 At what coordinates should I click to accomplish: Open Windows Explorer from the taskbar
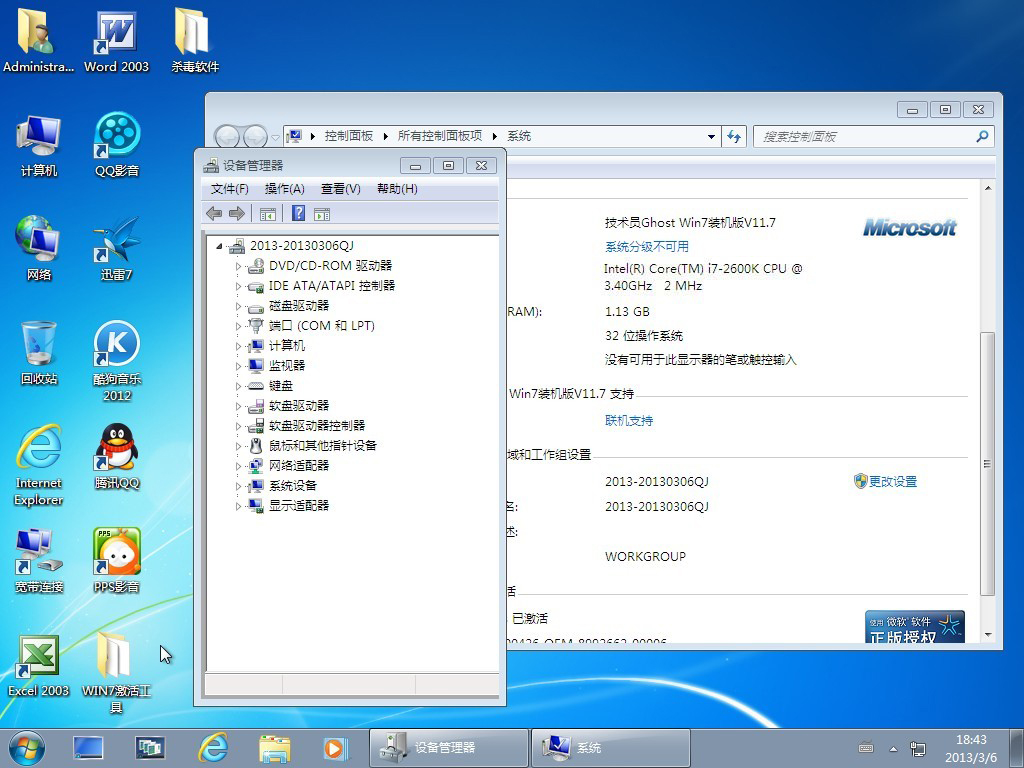(275, 748)
